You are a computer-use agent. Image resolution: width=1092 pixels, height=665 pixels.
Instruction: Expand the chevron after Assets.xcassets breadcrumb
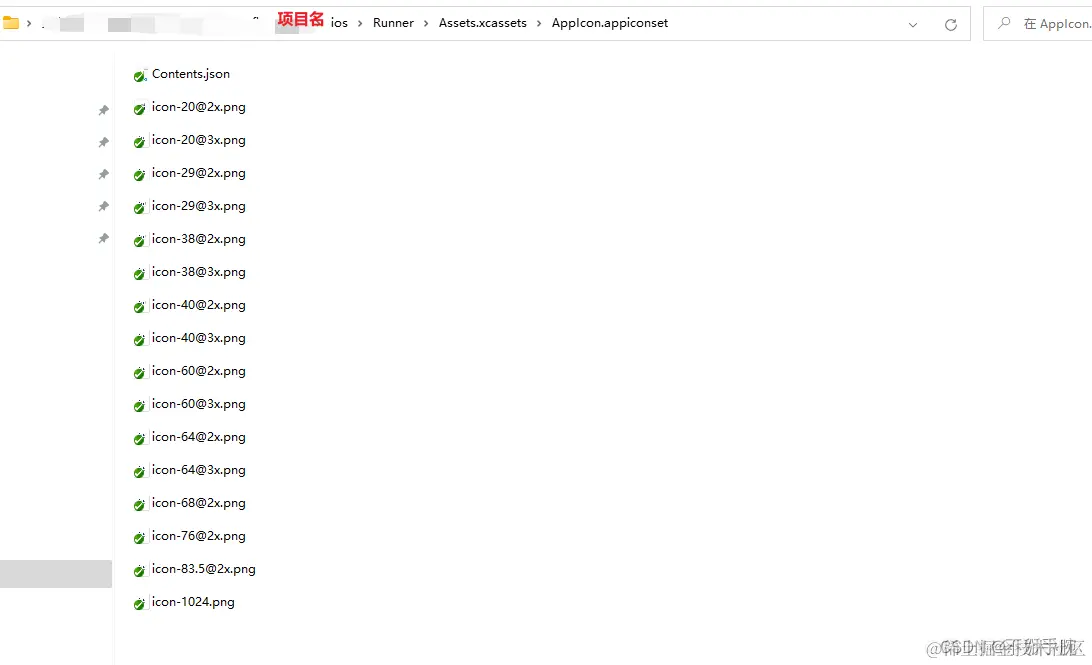[x=539, y=24]
